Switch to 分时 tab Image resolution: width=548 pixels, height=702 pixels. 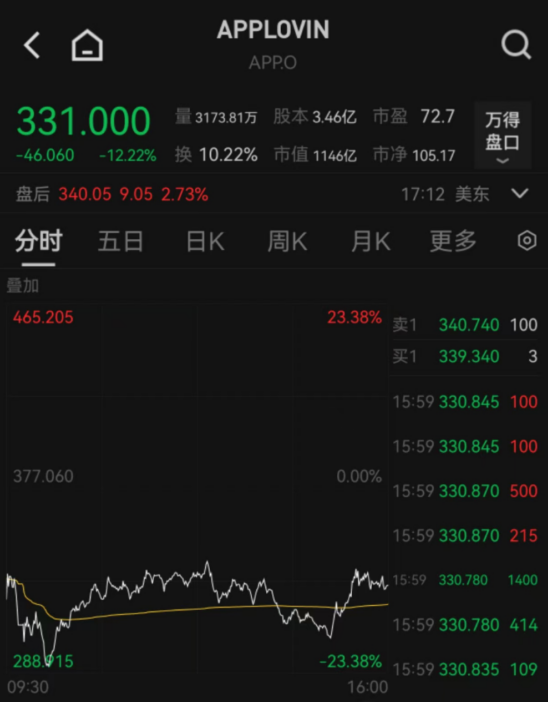39,241
